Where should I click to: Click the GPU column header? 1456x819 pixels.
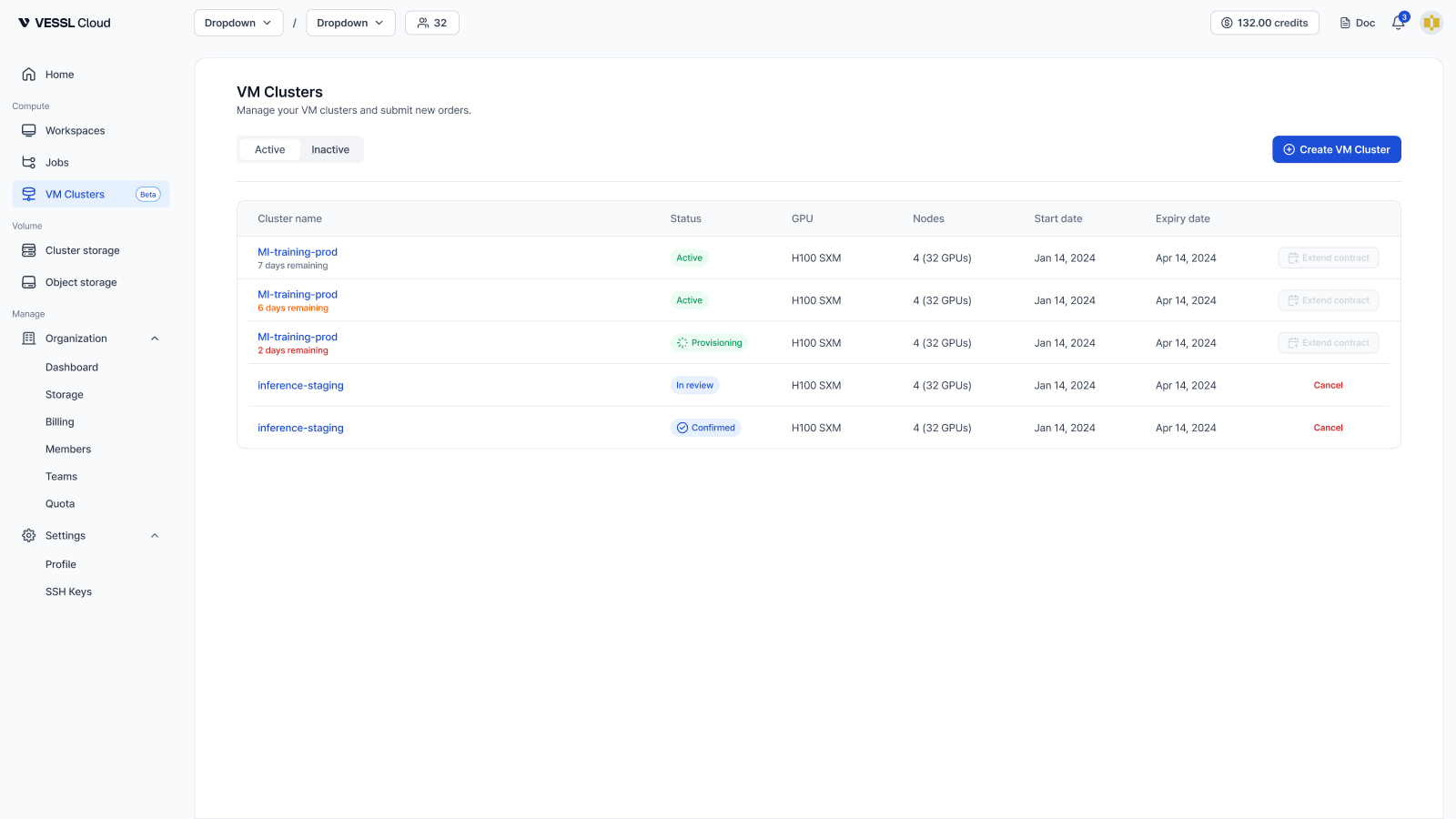click(802, 219)
